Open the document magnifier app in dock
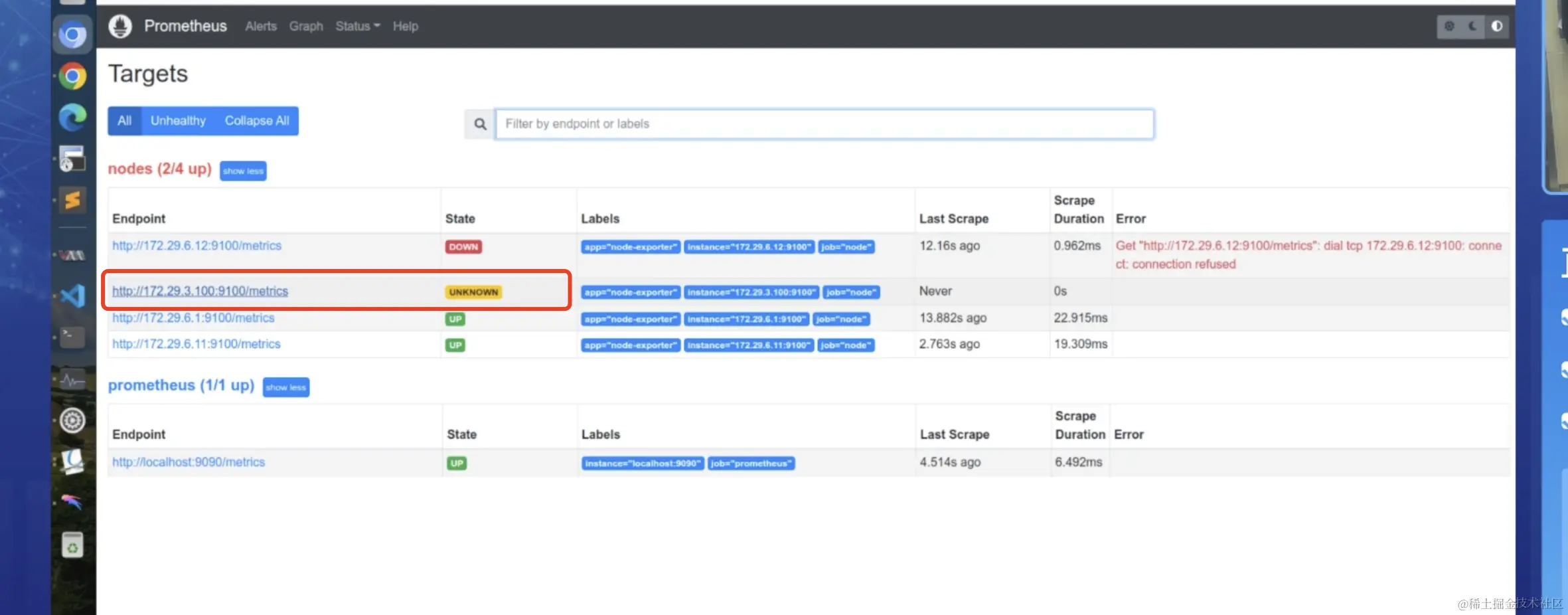 72,462
